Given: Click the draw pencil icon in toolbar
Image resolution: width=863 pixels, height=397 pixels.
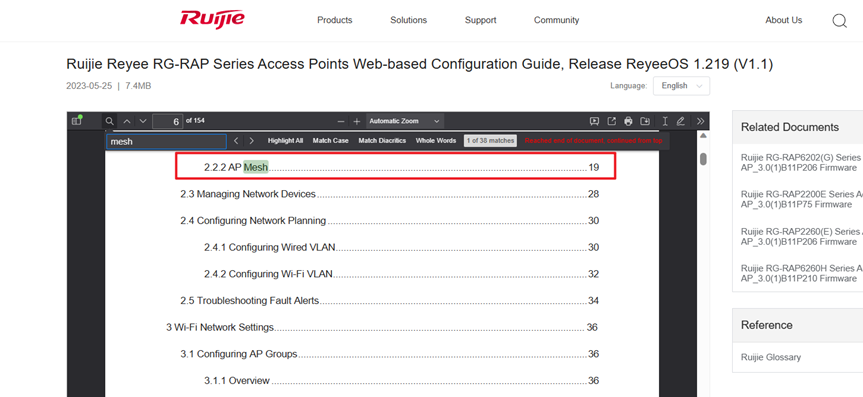Looking at the screenshot, I should [681, 121].
